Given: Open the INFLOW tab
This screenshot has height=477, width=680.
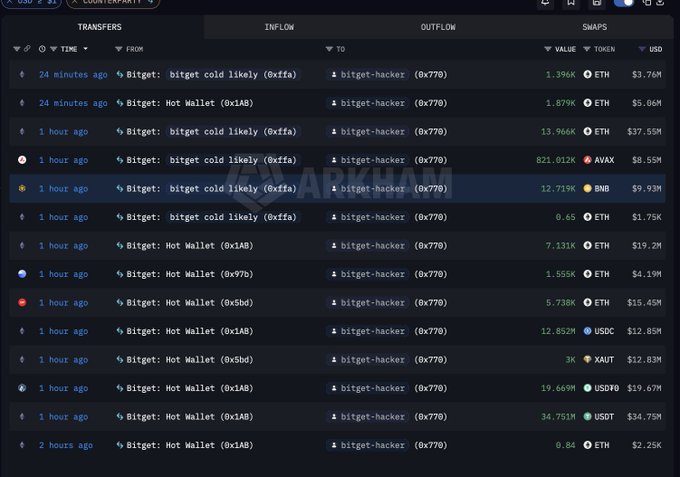Looking at the screenshot, I should click(279, 27).
